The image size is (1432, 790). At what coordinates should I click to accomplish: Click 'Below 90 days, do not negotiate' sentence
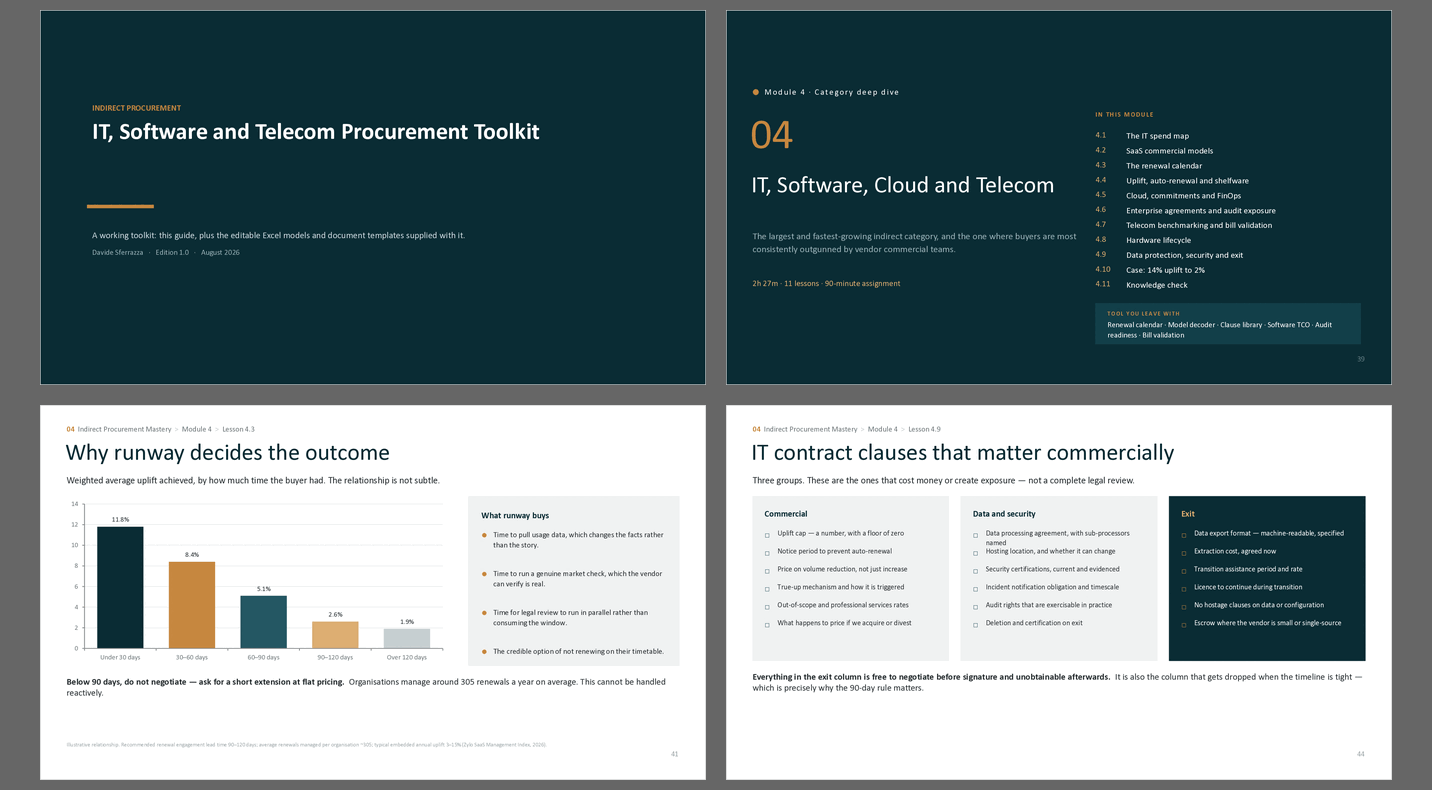click(x=205, y=682)
